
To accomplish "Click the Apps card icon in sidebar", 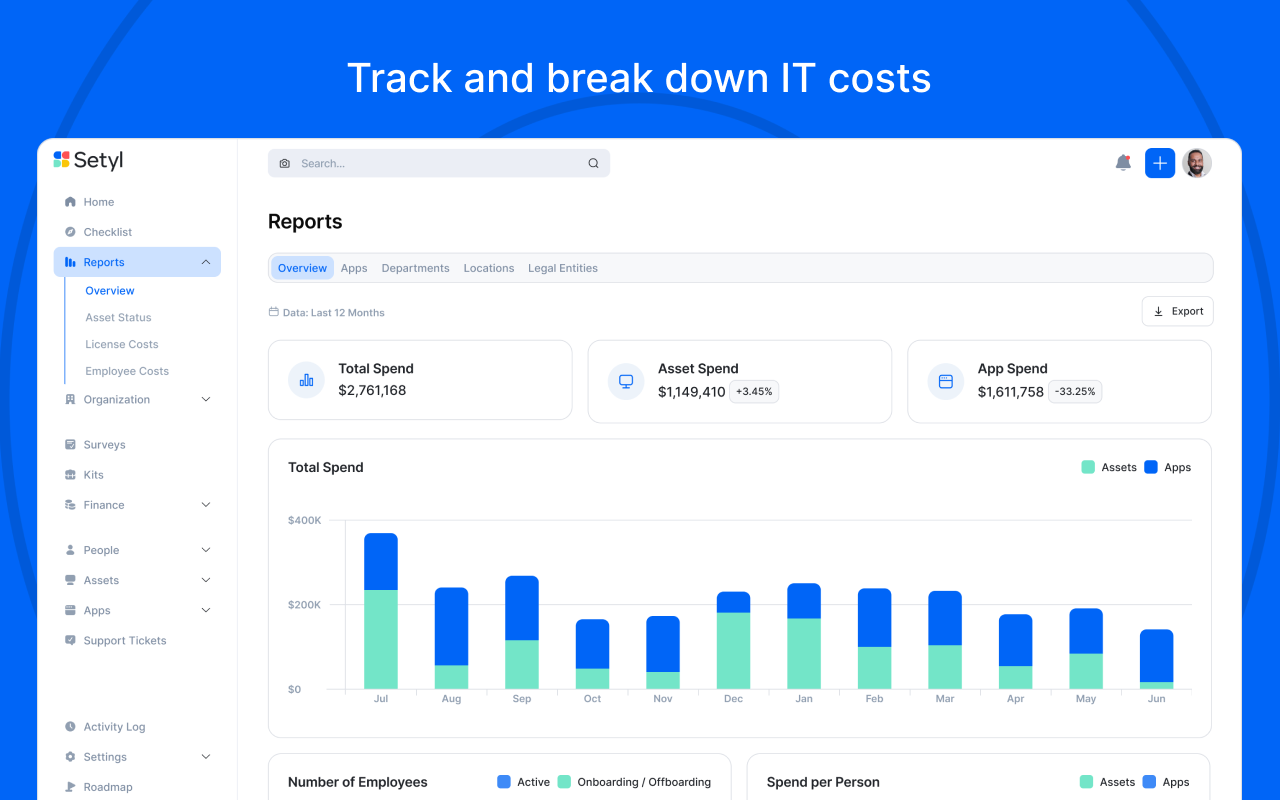I will coord(70,610).
